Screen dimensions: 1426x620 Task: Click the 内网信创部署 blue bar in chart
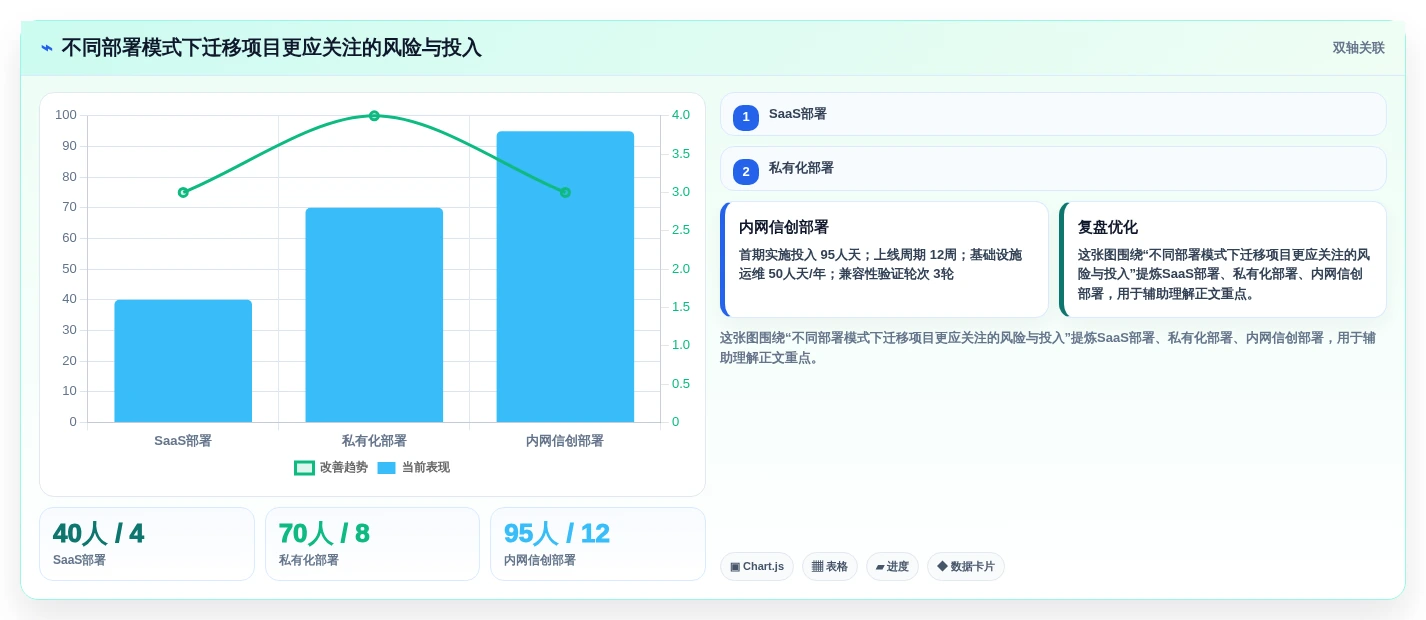[x=565, y=277]
